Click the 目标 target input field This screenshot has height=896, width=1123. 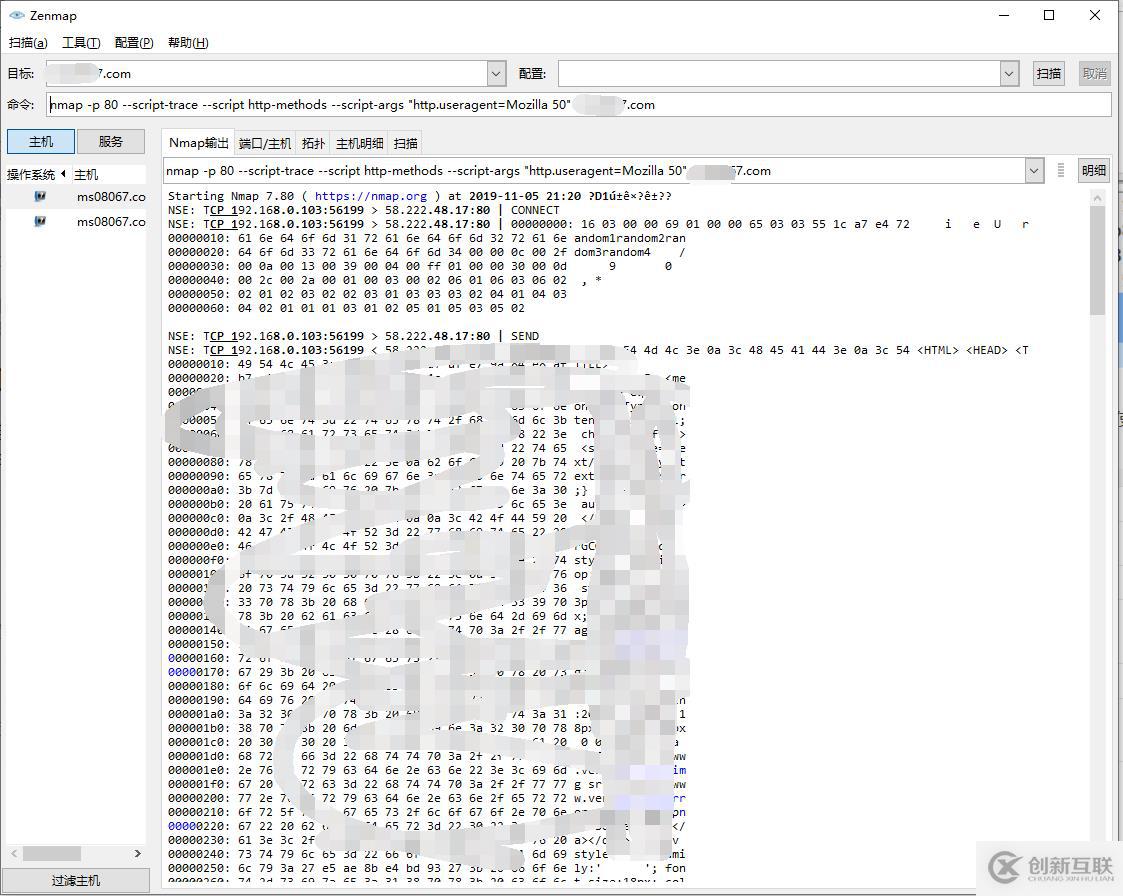pyautogui.click(x=266, y=74)
